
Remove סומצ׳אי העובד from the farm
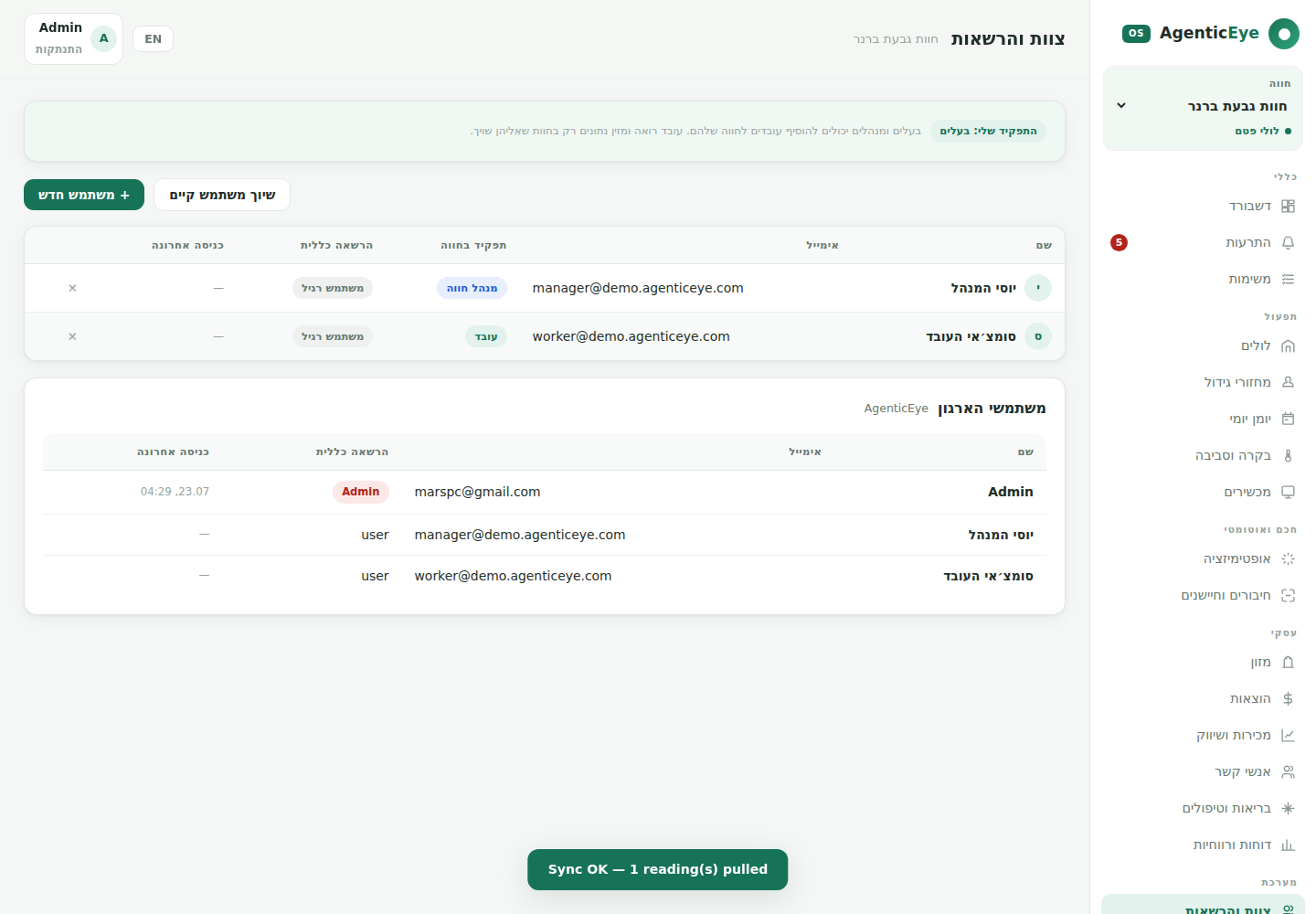click(72, 336)
